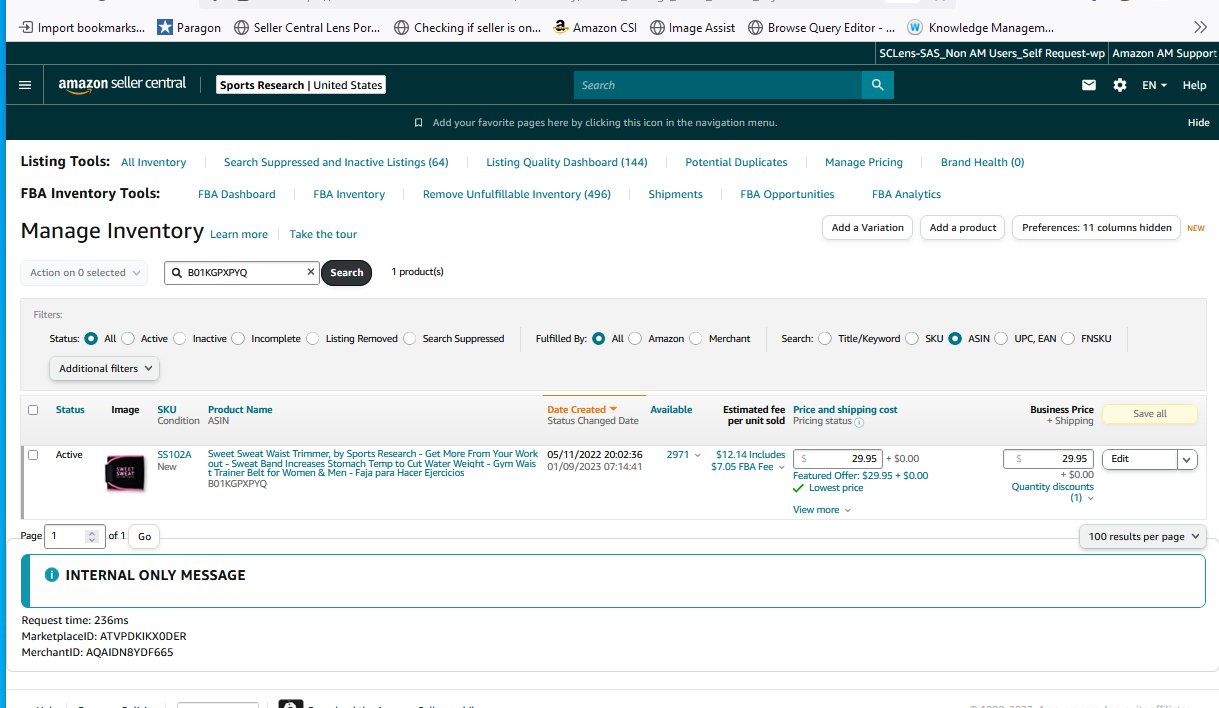
Task: Select FNSKU search radio
Action: [x=1068, y=338]
